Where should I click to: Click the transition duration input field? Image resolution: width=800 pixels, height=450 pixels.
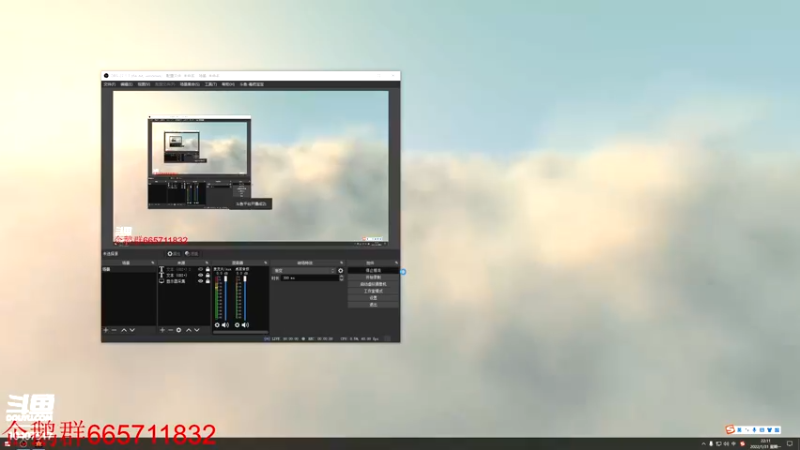pos(310,278)
